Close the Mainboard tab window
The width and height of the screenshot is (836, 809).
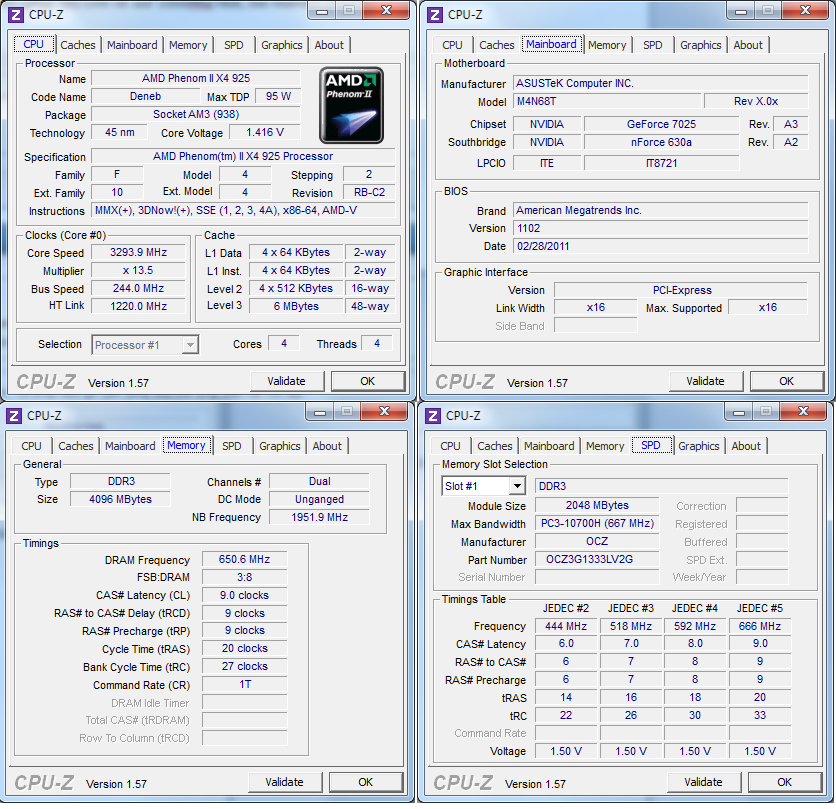pyautogui.click(x=806, y=11)
